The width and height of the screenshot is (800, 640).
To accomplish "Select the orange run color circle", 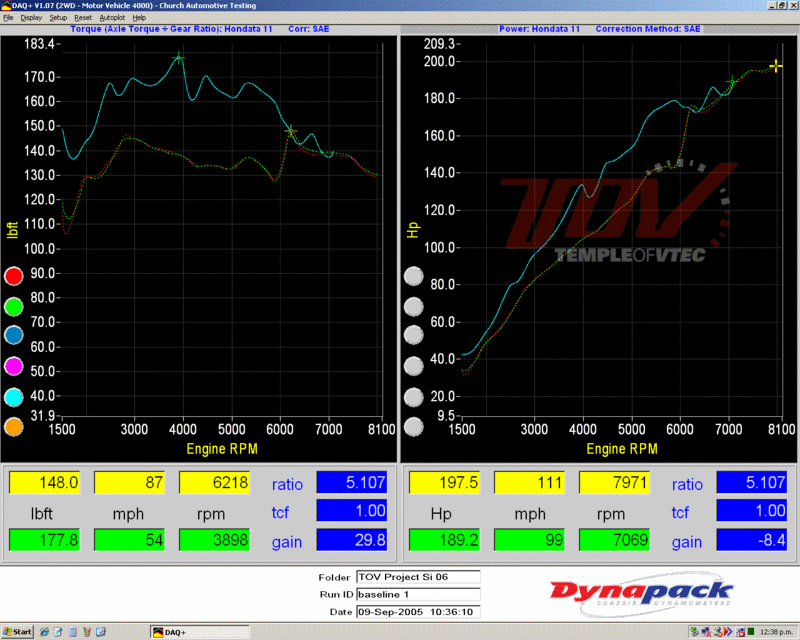I will 14,427.
